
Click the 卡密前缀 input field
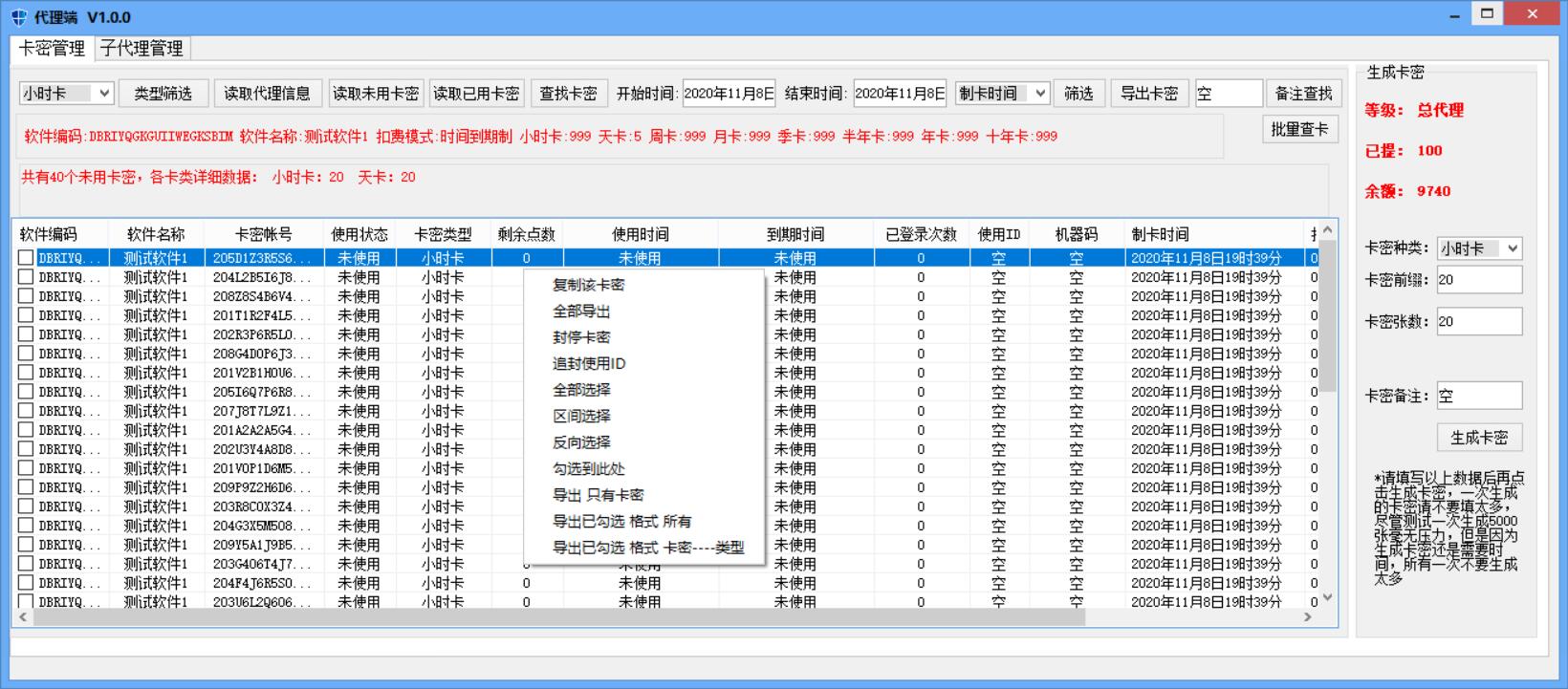point(1478,280)
